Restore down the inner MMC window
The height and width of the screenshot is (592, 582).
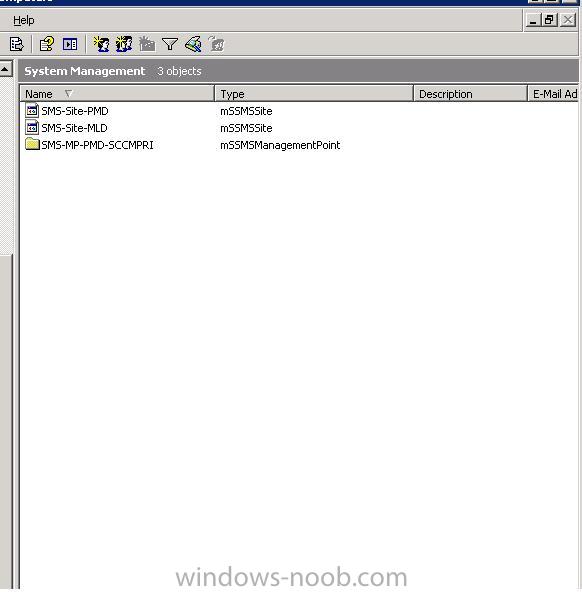(x=550, y=20)
